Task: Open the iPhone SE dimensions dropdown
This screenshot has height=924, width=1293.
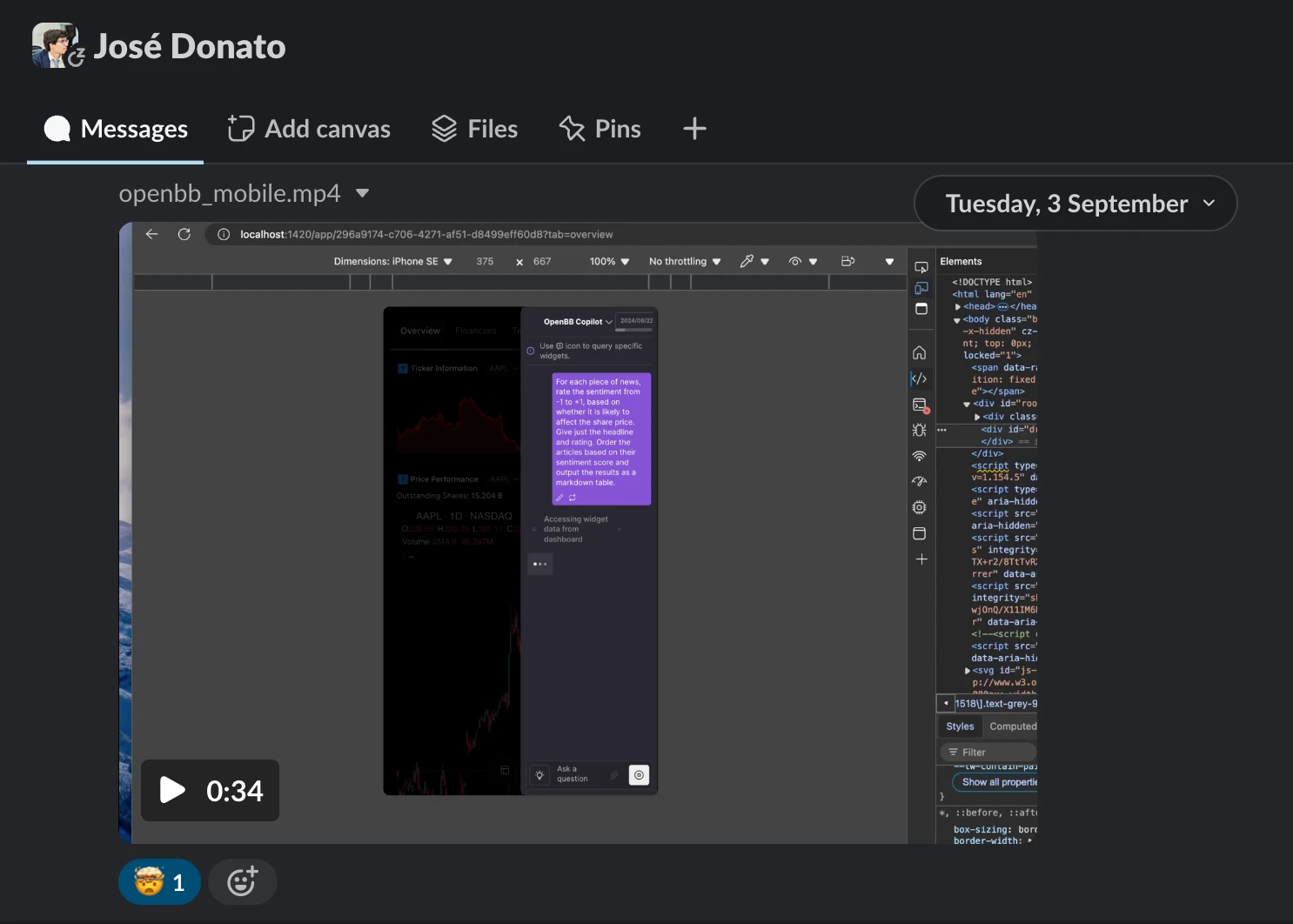Action: click(x=393, y=261)
